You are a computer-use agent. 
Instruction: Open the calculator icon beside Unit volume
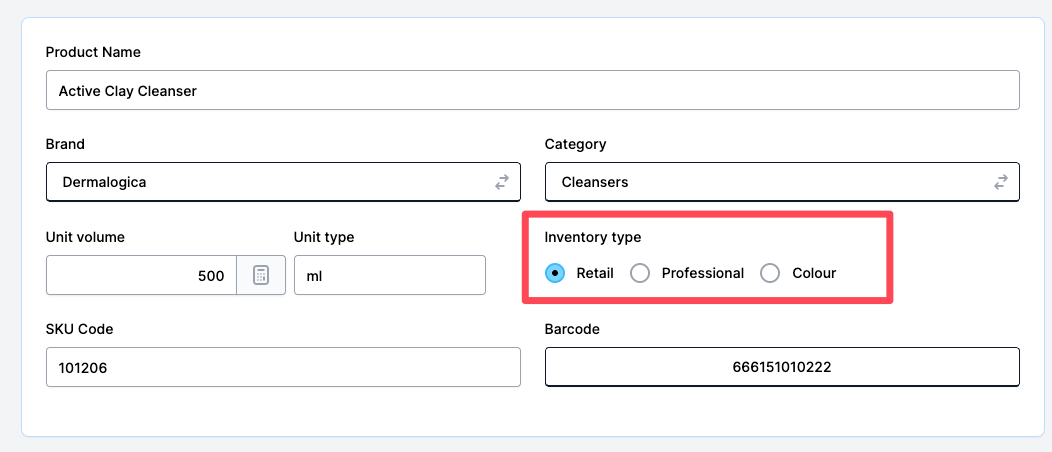261,275
